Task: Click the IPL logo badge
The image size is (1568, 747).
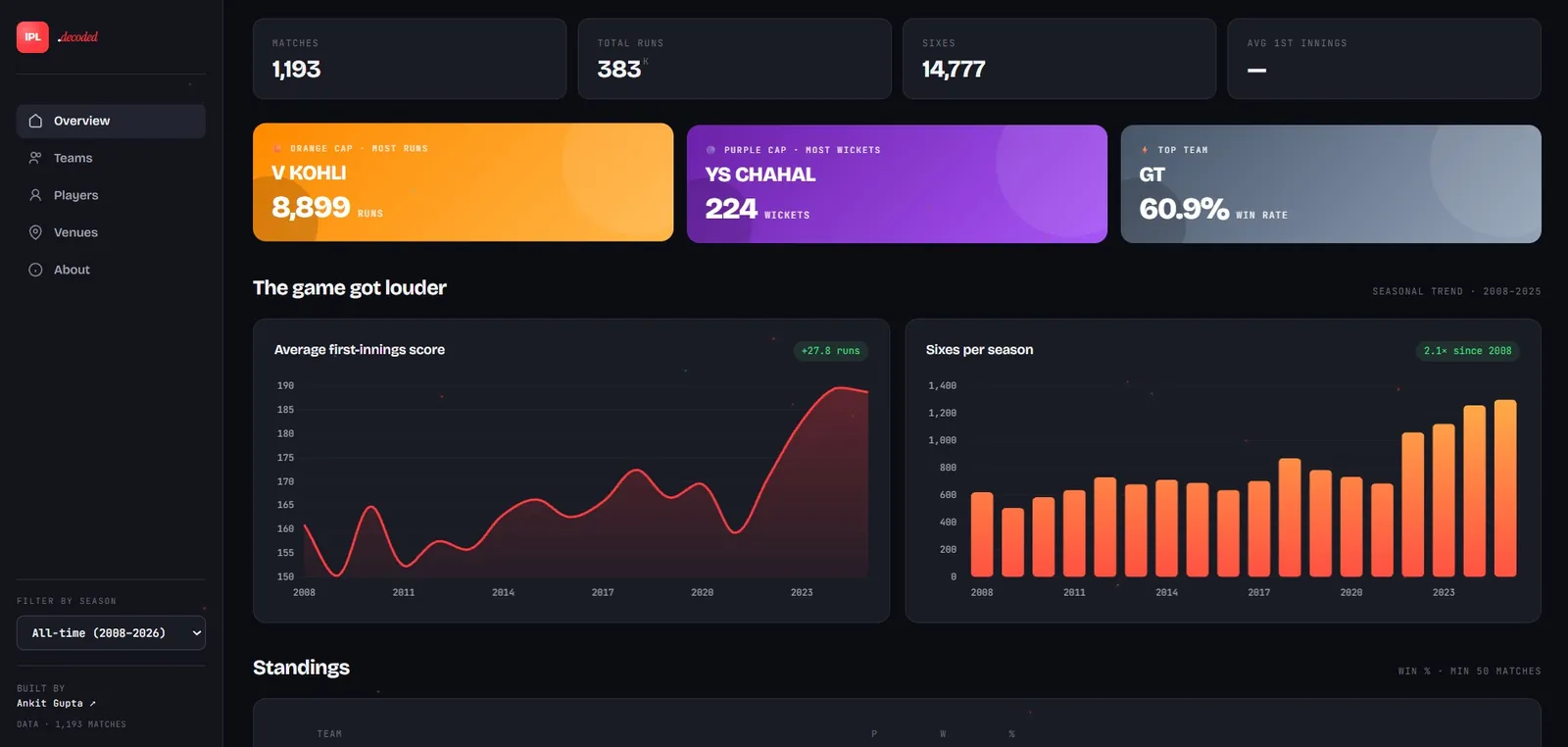Action: coord(32,37)
